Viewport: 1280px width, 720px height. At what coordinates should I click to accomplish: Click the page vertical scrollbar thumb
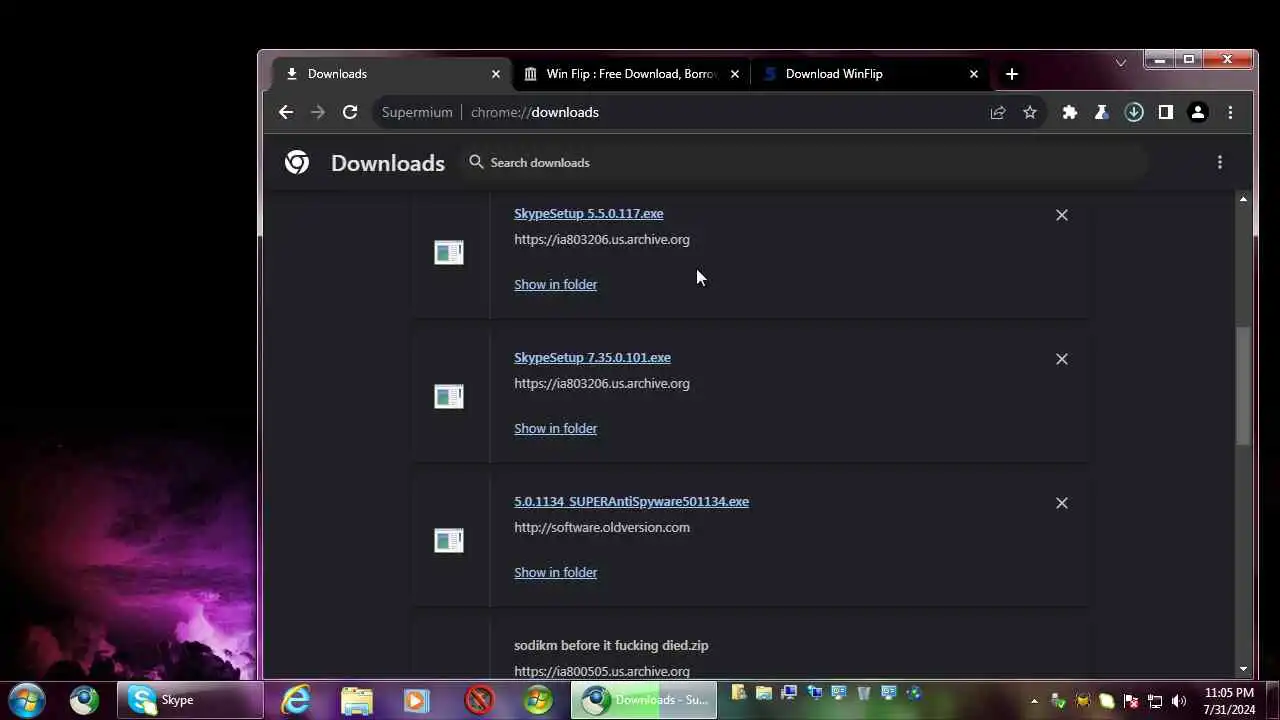click(1243, 385)
